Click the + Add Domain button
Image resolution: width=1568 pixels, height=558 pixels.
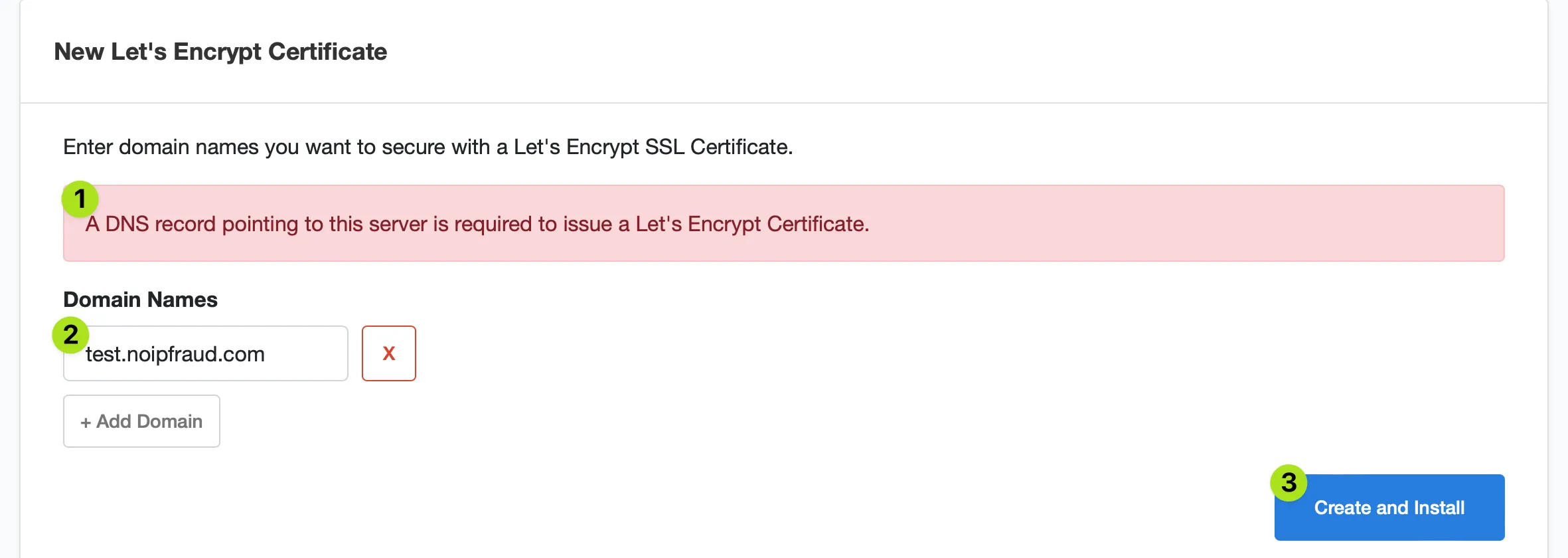point(141,421)
